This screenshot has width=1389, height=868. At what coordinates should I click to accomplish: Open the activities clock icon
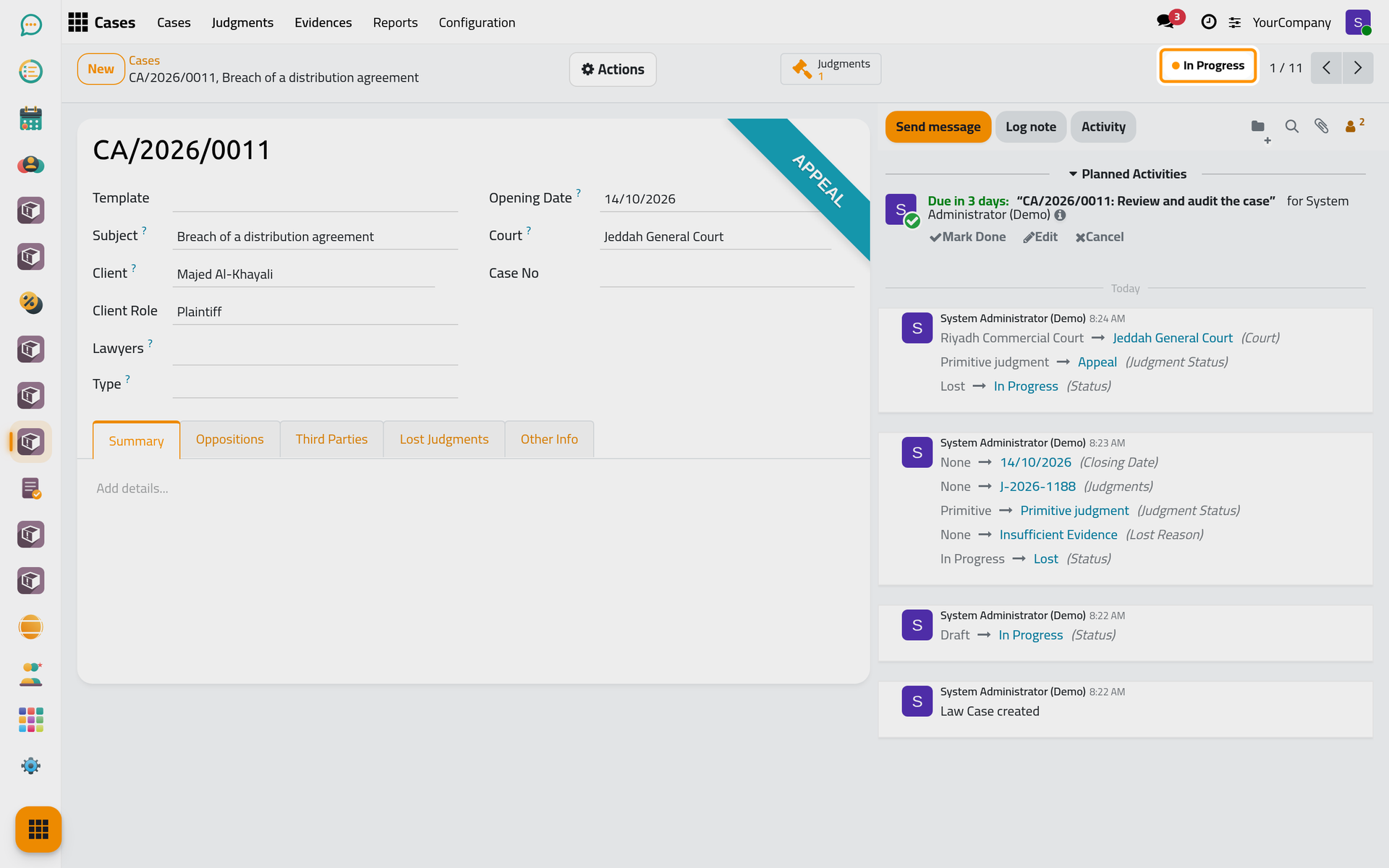click(1208, 22)
